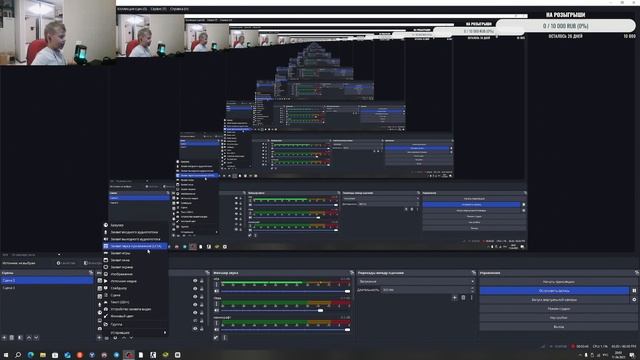Pop out the Scenes dock panel

pos(91,273)
